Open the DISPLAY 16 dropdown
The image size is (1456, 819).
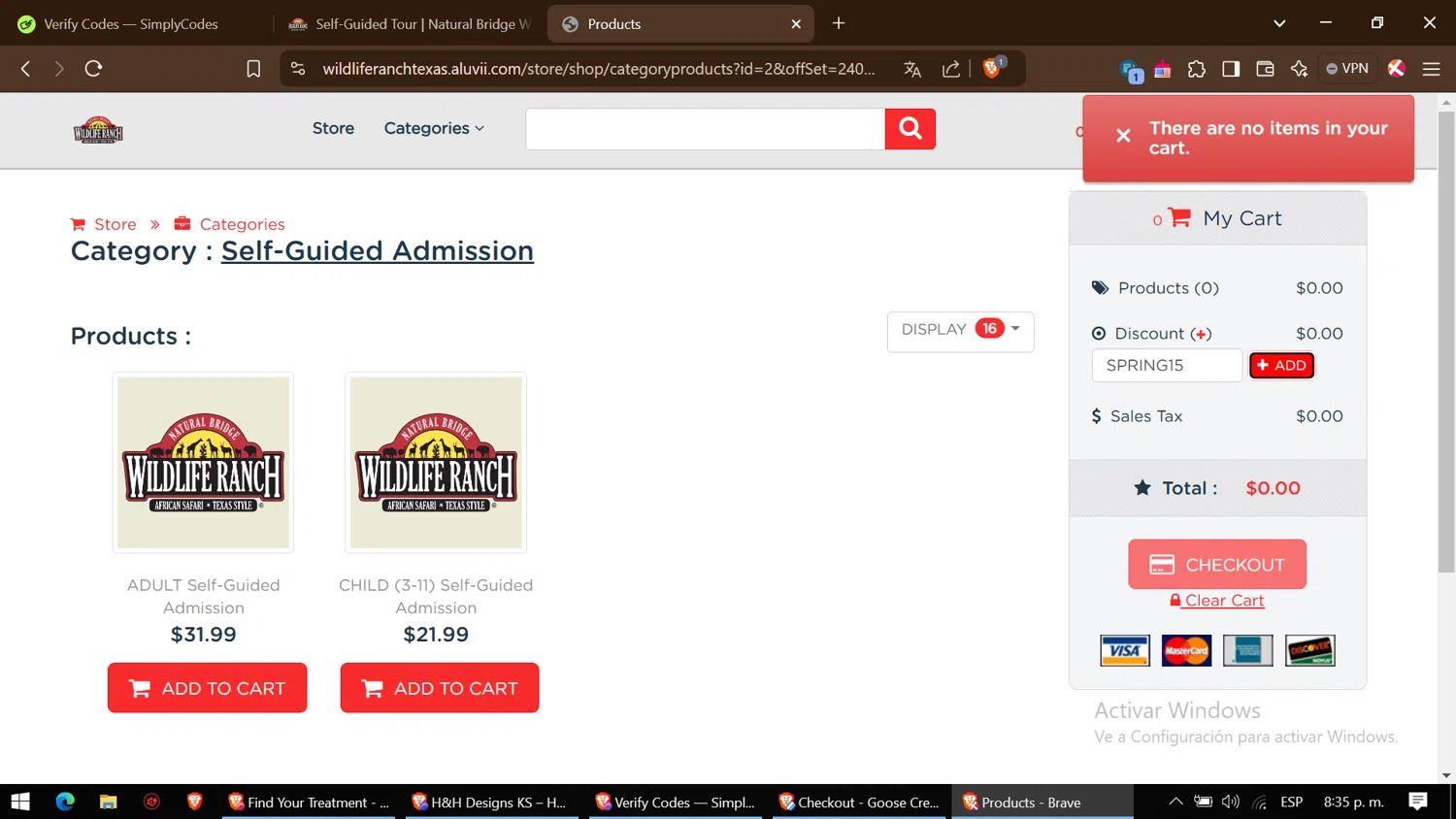[960, 331]
